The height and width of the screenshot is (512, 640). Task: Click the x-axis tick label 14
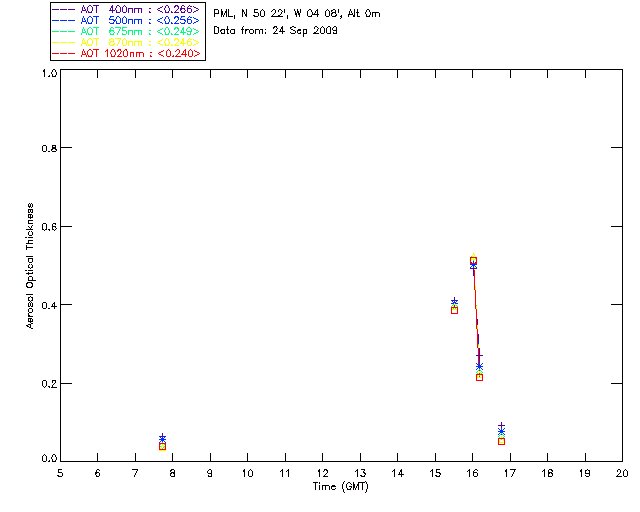(x=398, y=473)
